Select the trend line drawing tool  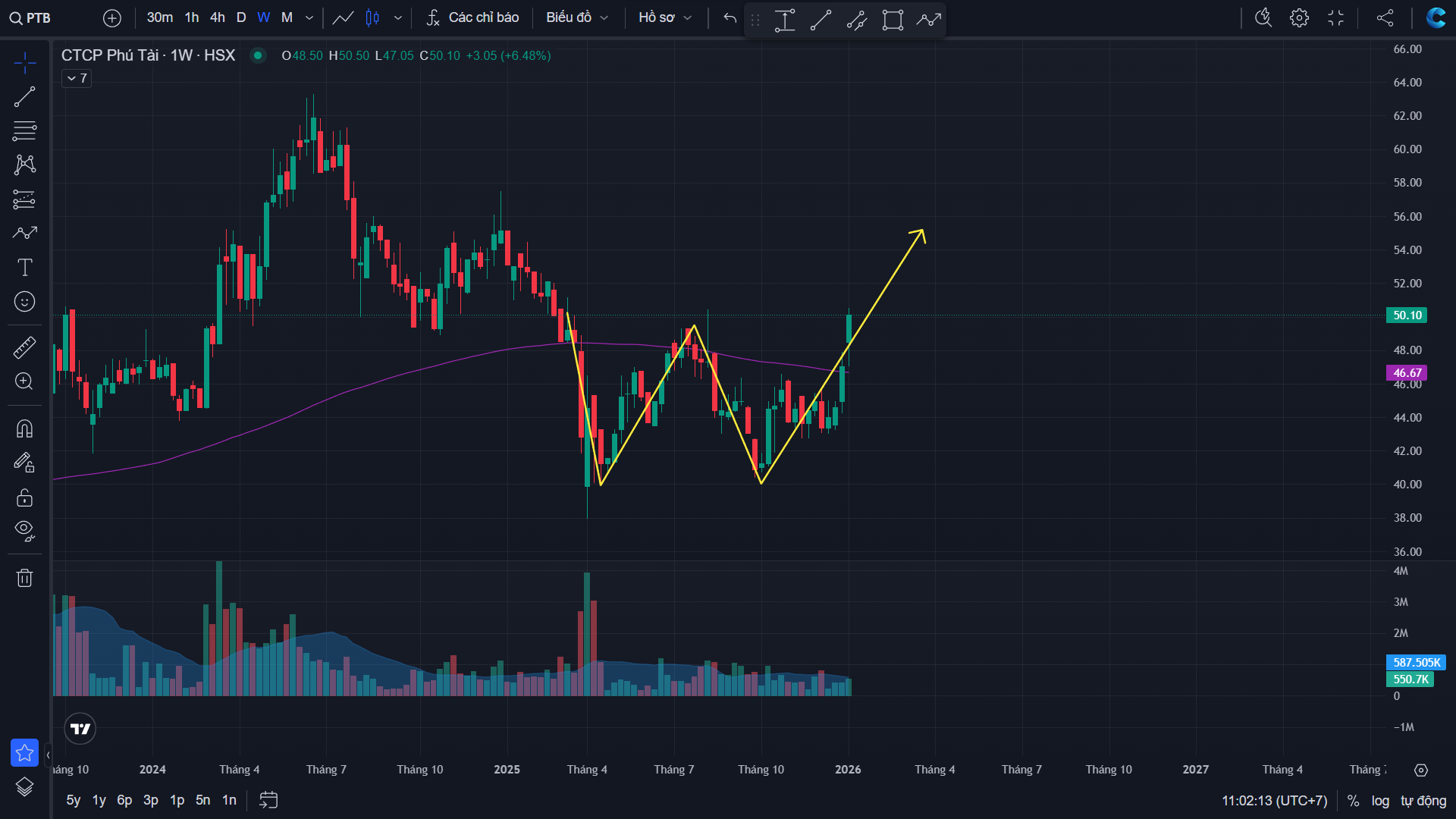coord(24,97)
